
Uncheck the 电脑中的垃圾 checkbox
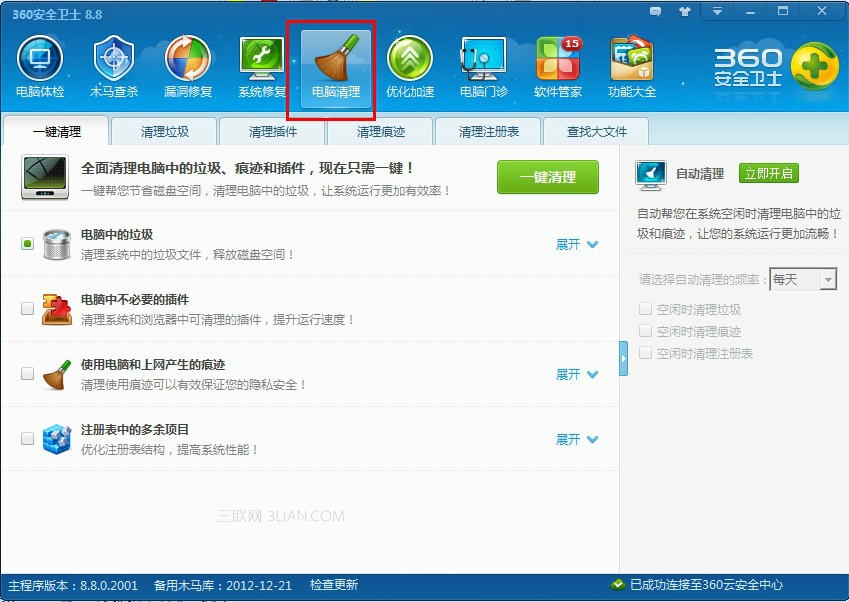point(27,244)
